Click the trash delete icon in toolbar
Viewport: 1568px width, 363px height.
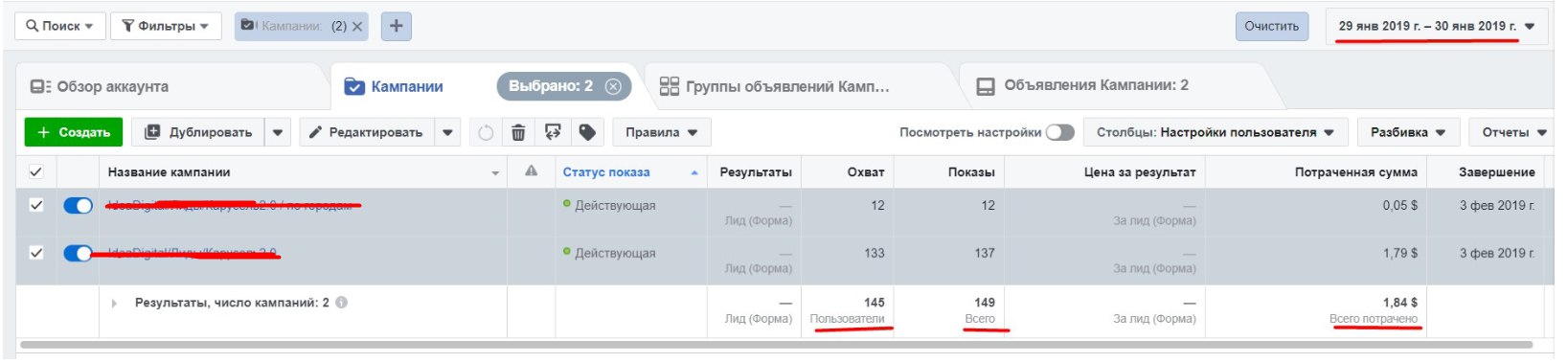pos(518,132)
